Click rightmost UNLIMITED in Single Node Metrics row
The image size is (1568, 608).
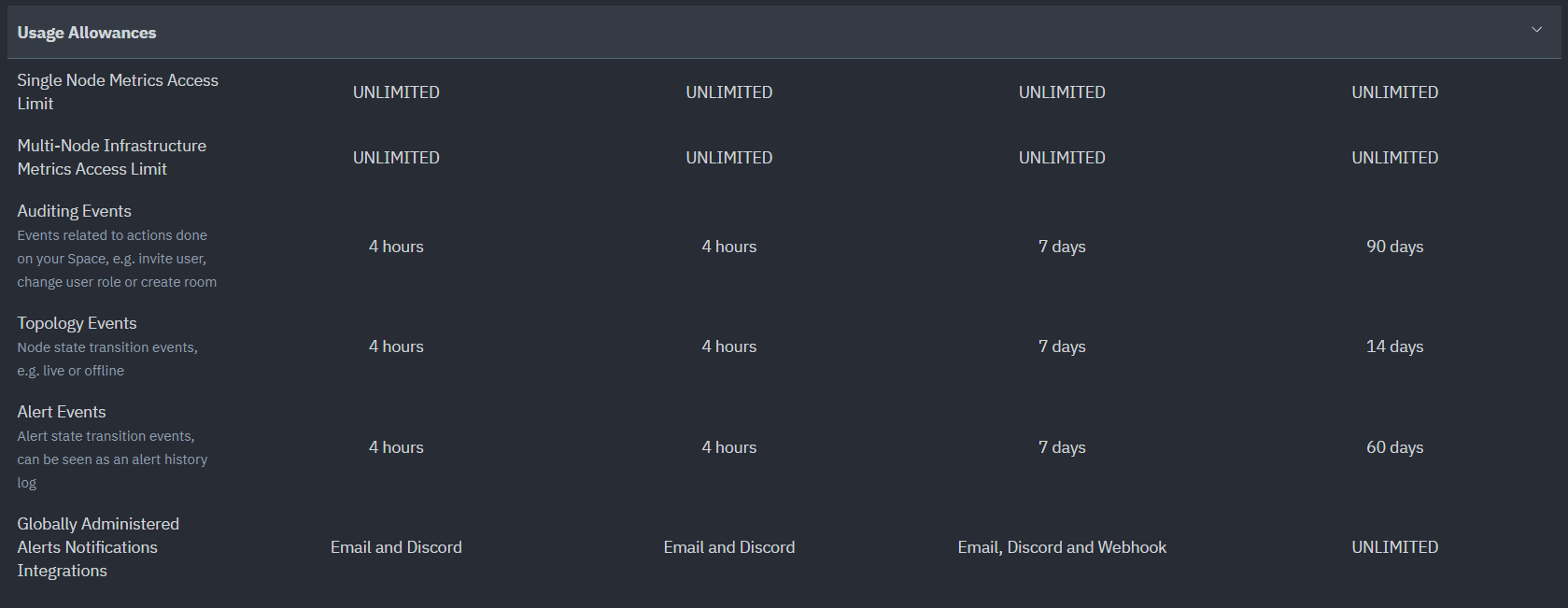point(1394,92)
